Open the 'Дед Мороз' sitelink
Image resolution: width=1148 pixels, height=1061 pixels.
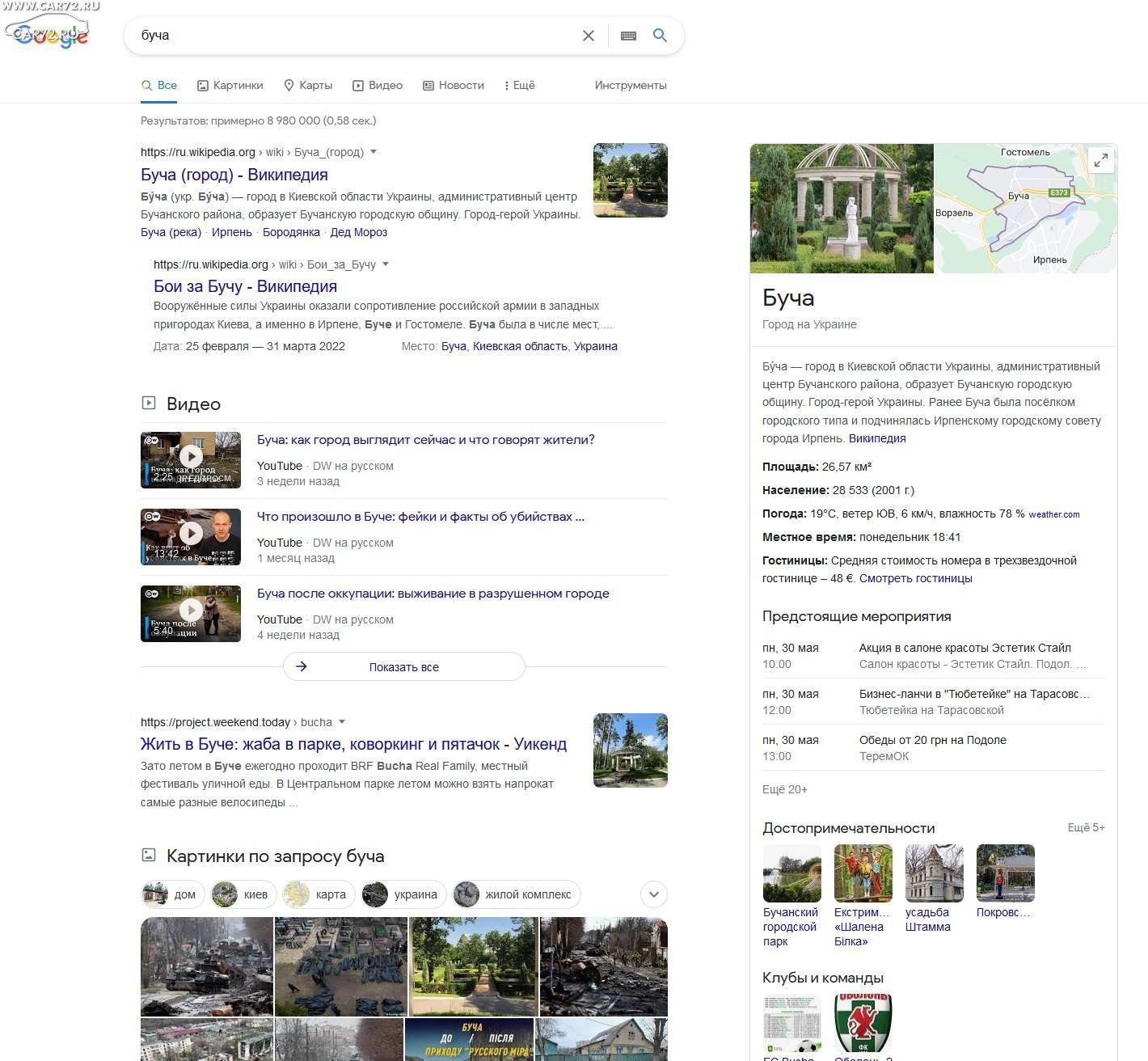[359, 232]
